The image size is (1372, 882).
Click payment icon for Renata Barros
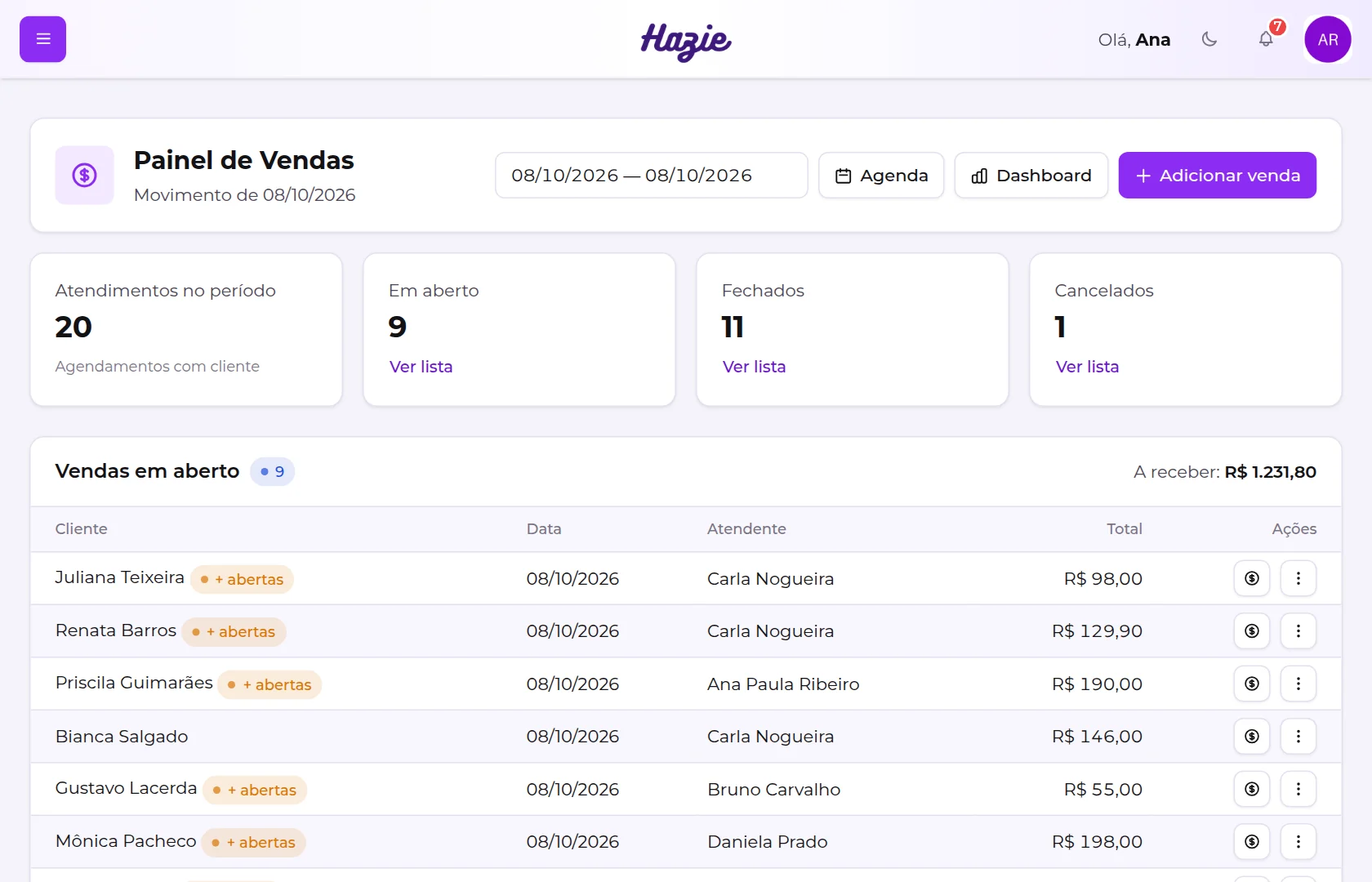coord(1252,630)
